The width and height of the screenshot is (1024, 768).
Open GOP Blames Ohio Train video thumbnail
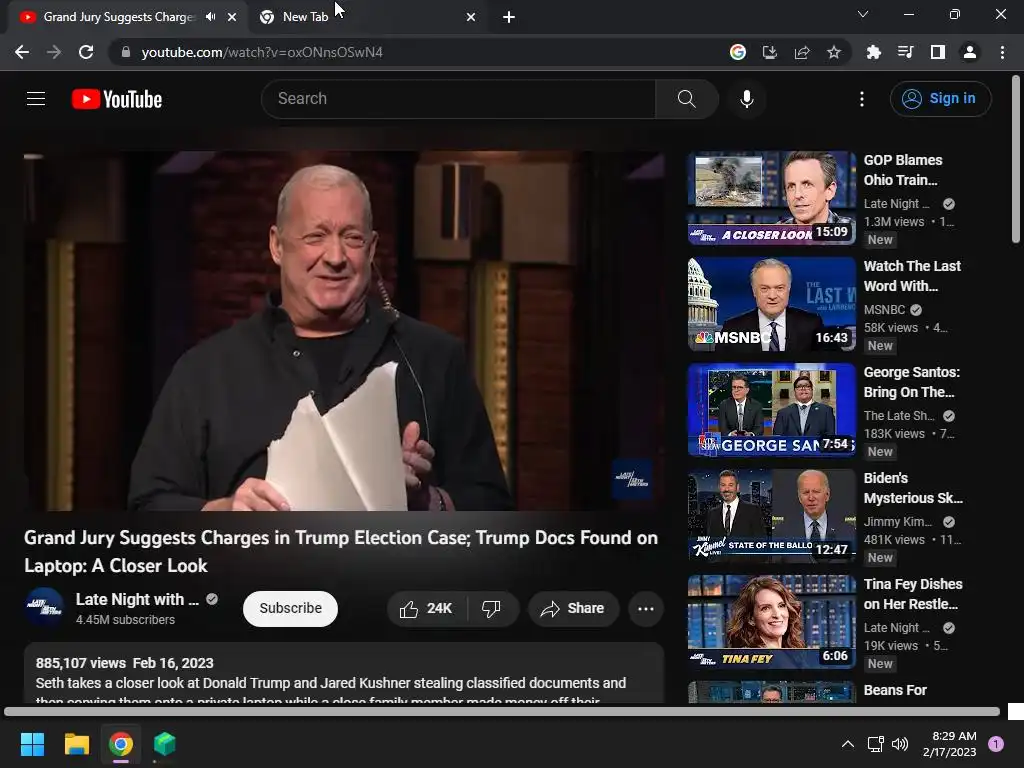(x=771, y=198)
